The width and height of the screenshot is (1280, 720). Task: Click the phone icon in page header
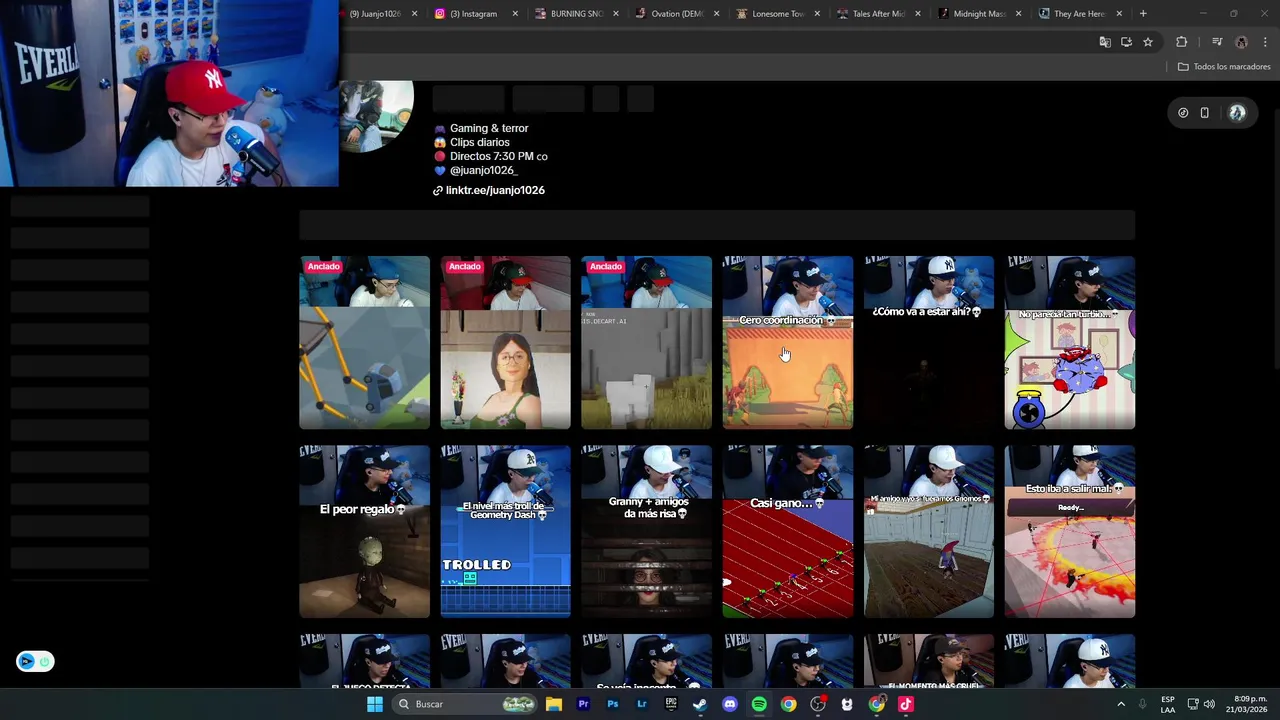click(x=1205, y=113)
